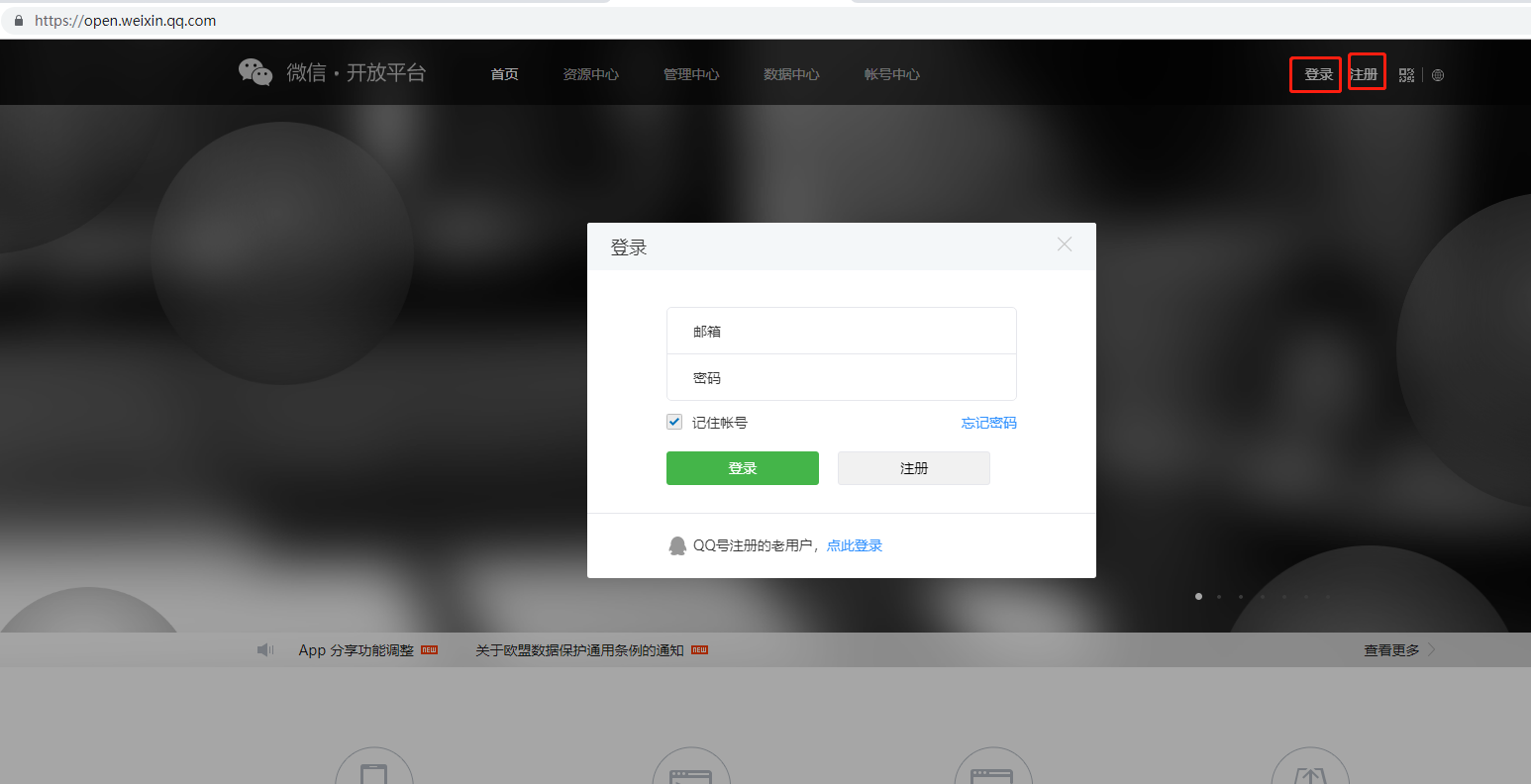Select the first active carousel dot

point(1199,596)
